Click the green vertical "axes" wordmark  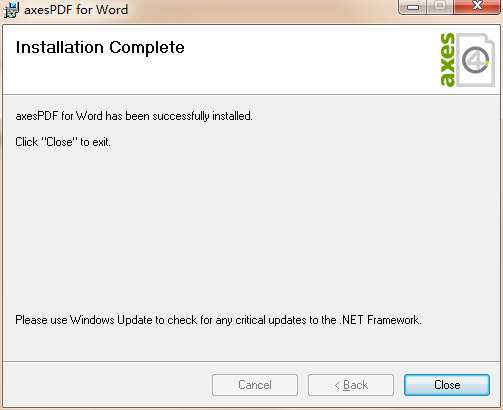pyautogui.click(x=448, y=60)
